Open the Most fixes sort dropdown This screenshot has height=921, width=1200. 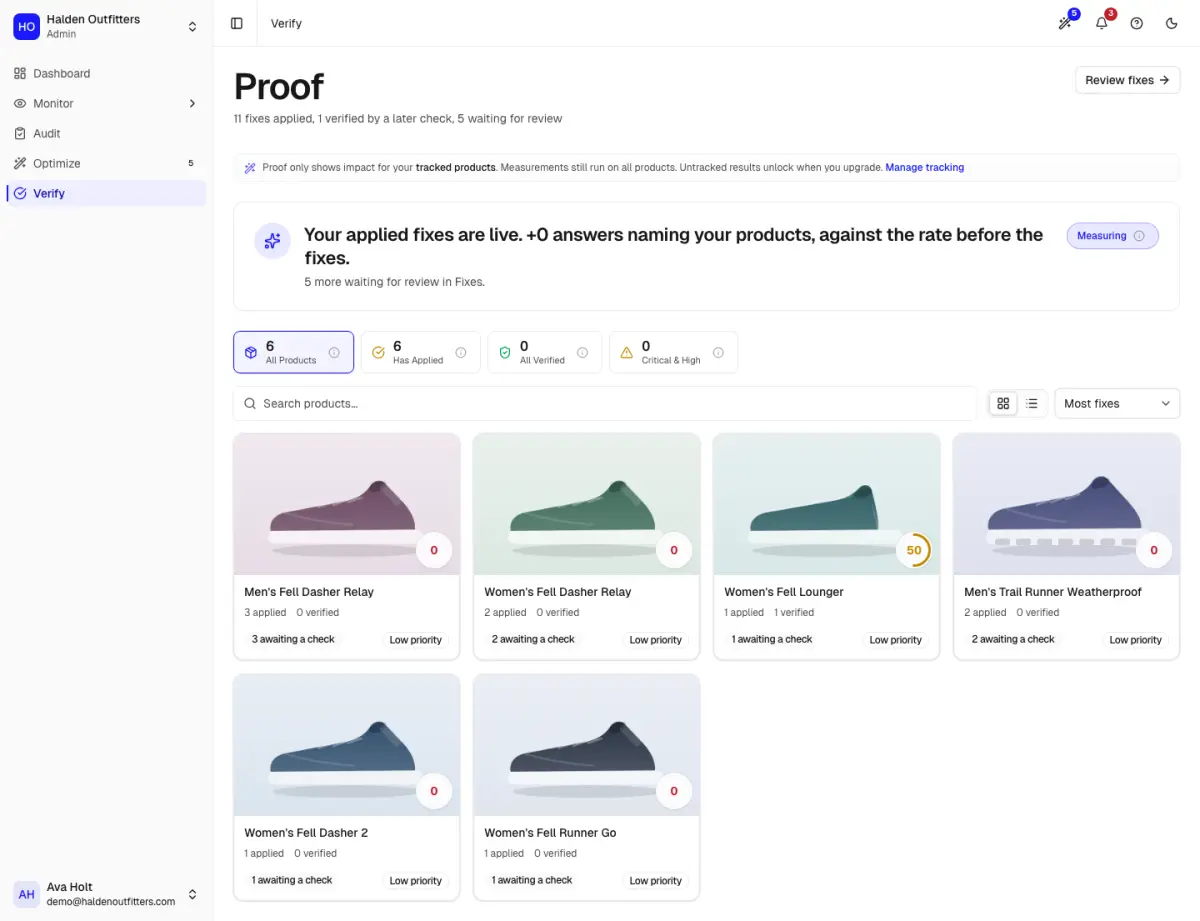[1117, 403]
